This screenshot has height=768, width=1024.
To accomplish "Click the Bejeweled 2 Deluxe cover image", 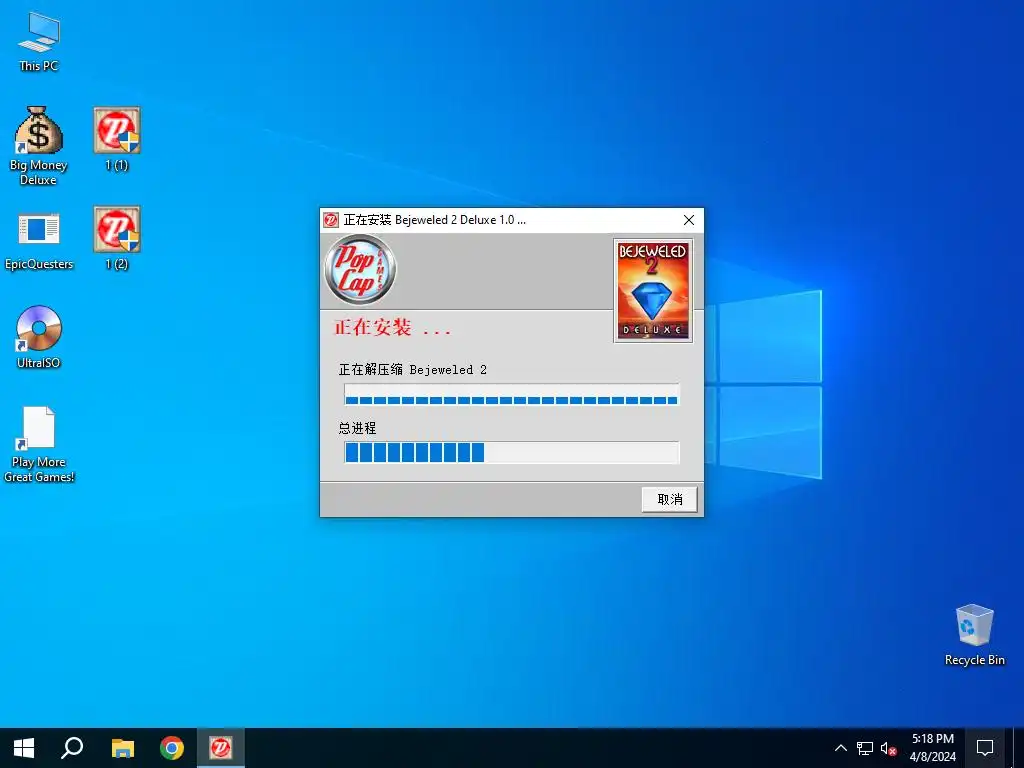I will [x=652, y=290].
